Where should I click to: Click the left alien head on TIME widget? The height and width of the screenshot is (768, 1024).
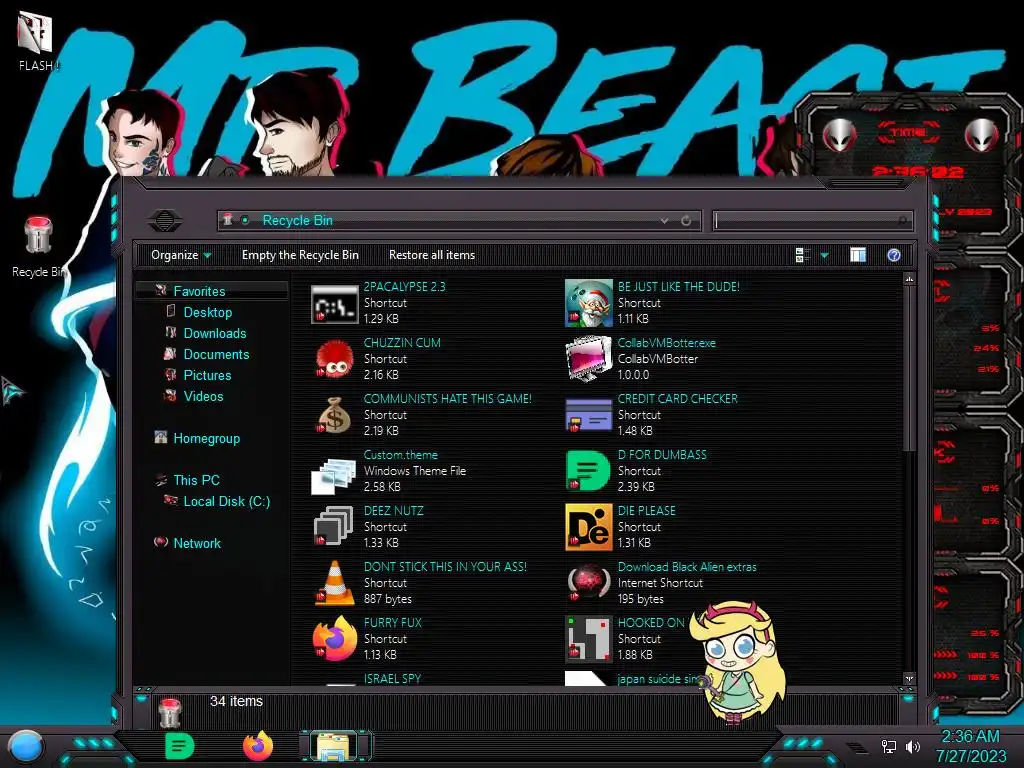coord(839,135)
